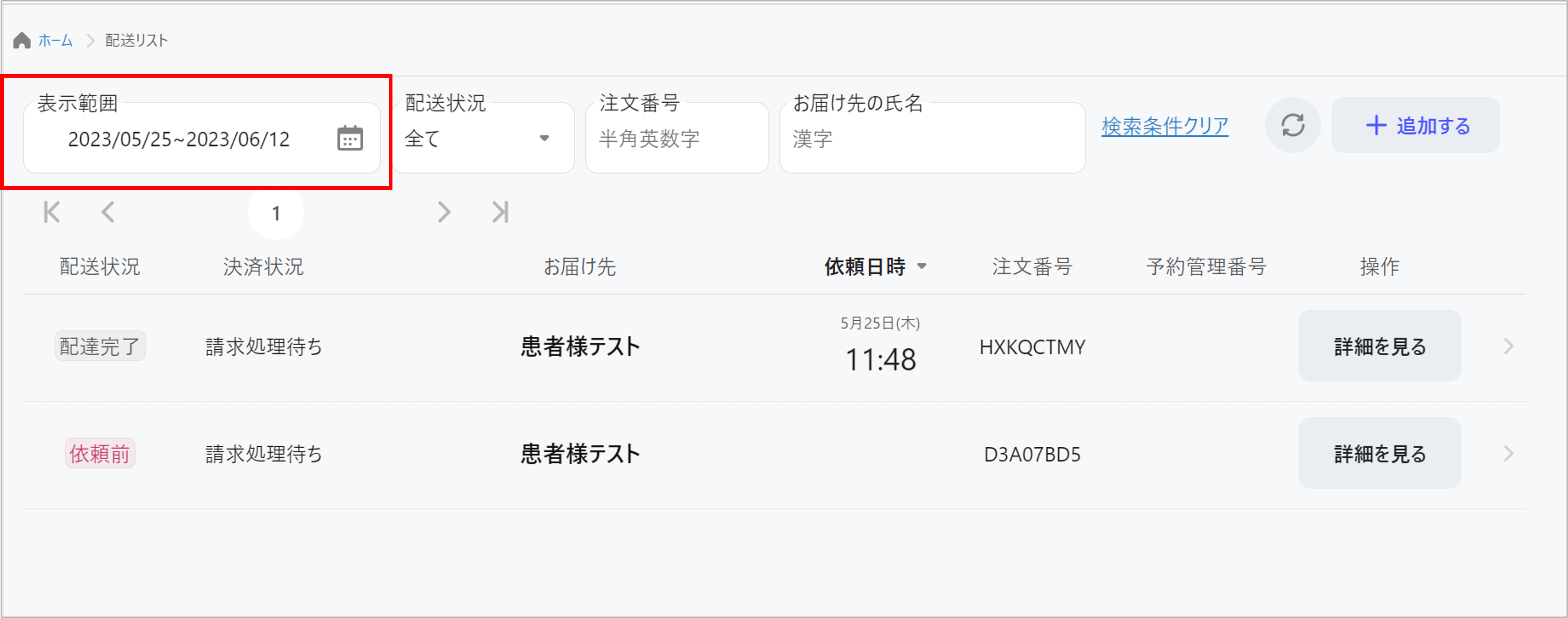1568x618 pixels.
Task: Click the row chevron for order D3A07BD5
Action: (x=1508, y=454)
